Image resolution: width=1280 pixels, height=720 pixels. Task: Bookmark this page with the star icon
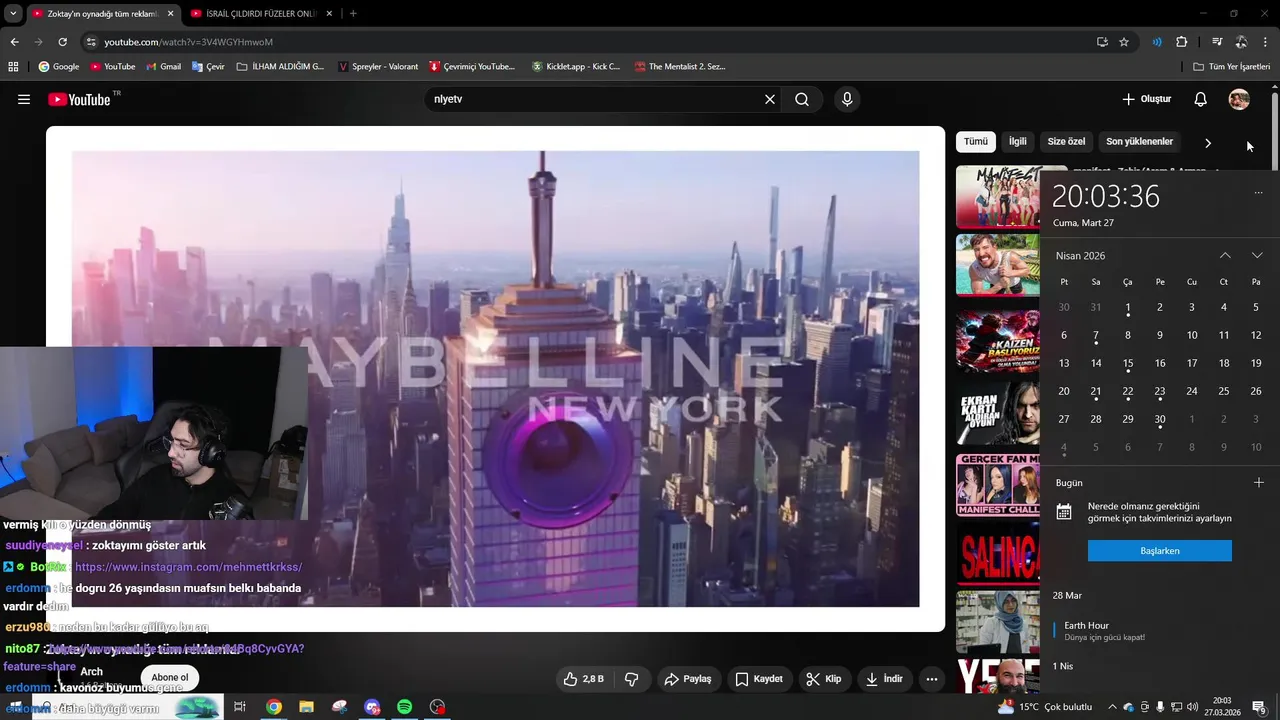coord(1124,42)
